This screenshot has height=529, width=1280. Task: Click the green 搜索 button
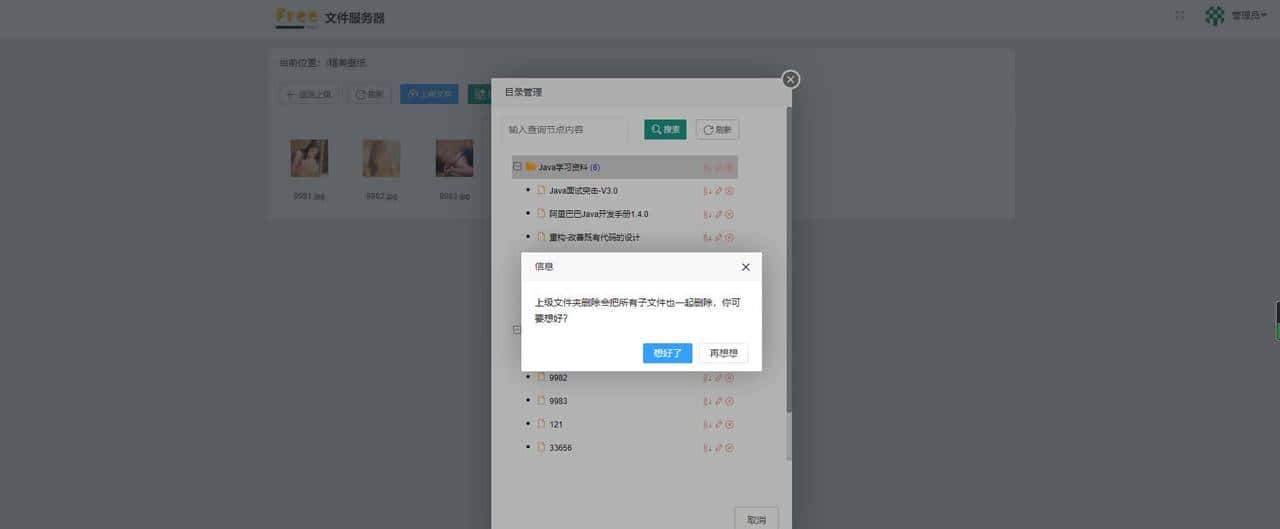pyautogui.click(x=665, y=129)
